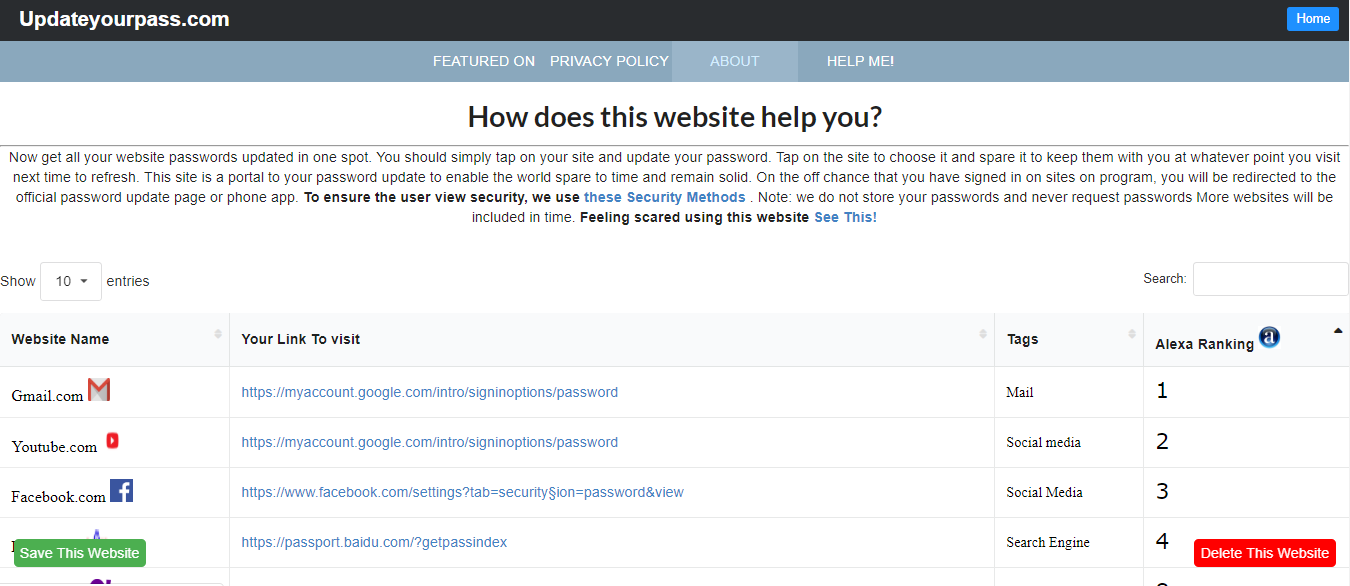
Task: Click the YouTube play icon next to Youtube.com
Action: 112,440
